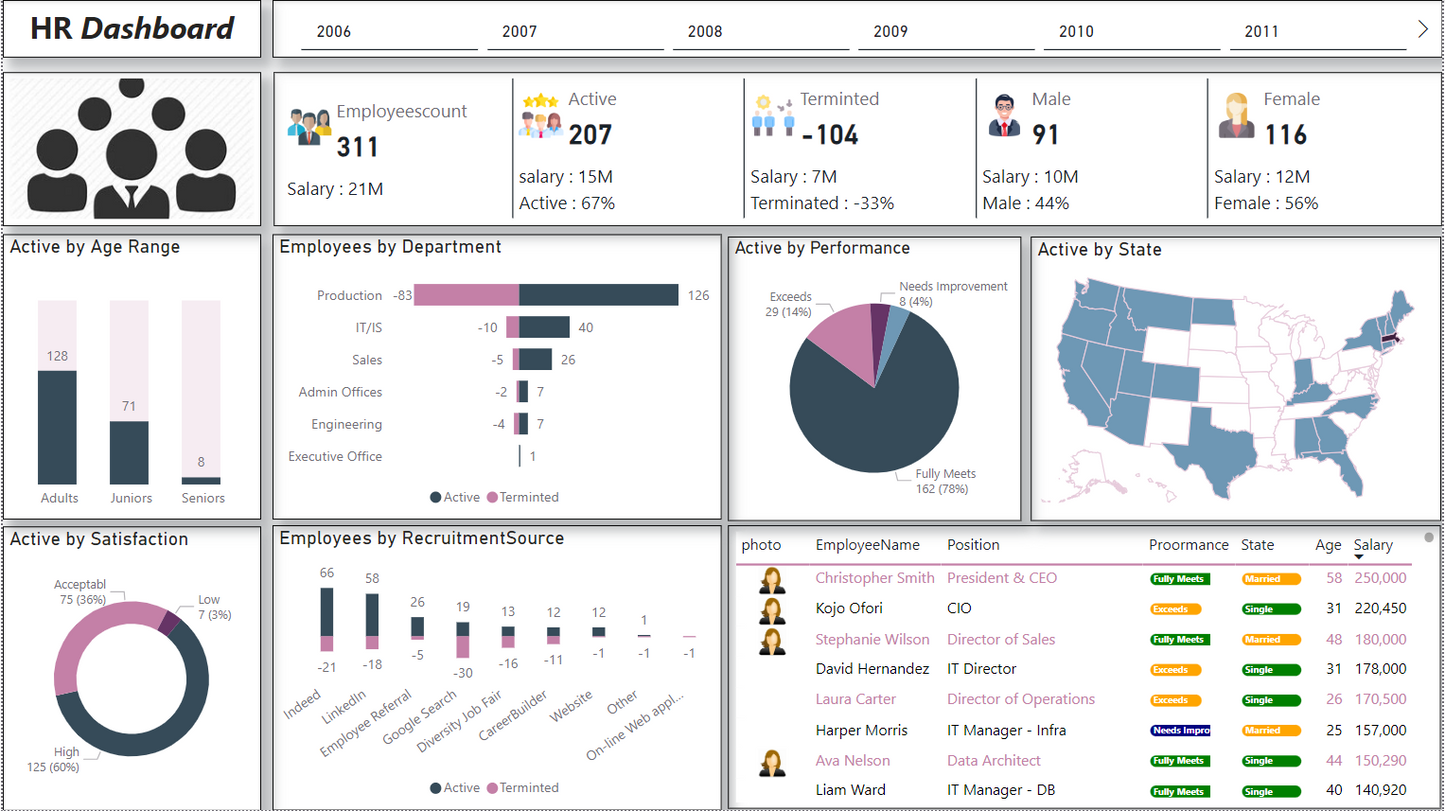
Task: Click the Employeescount group icon
Action: pos(309,125)
